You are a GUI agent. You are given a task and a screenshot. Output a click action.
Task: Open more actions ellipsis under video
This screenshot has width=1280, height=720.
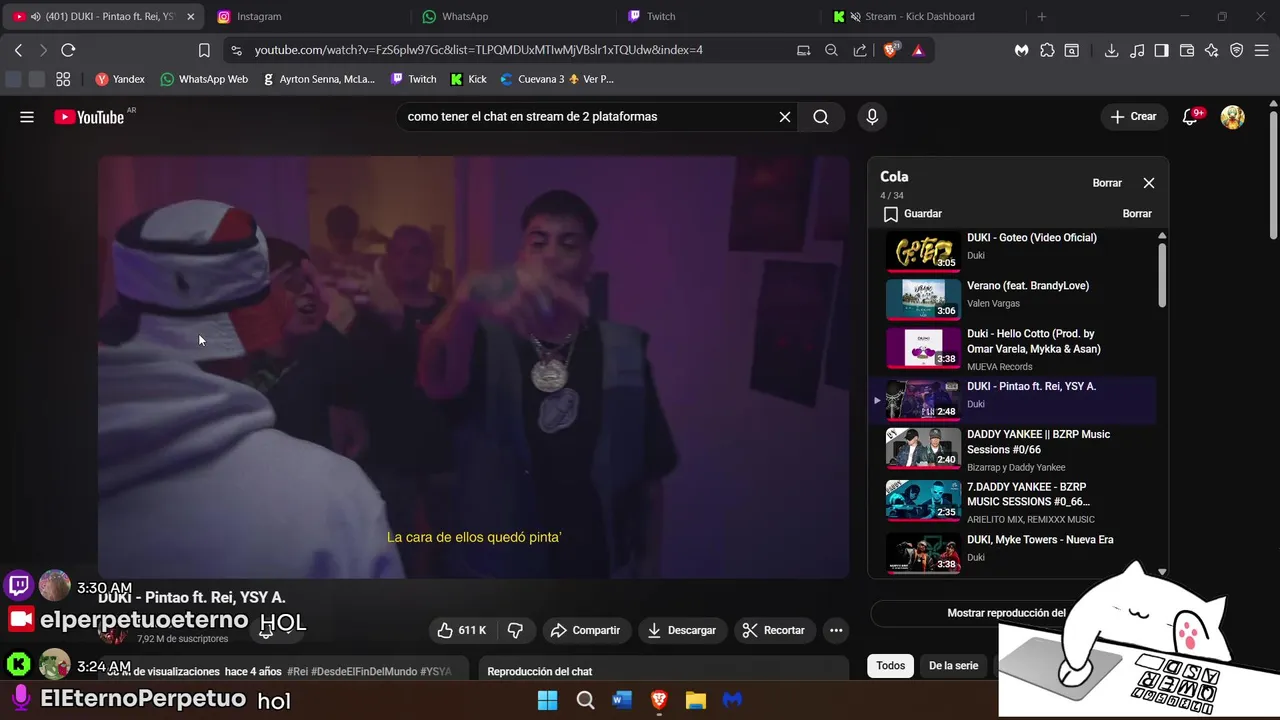pyautogui.click(x=836, y=630)
